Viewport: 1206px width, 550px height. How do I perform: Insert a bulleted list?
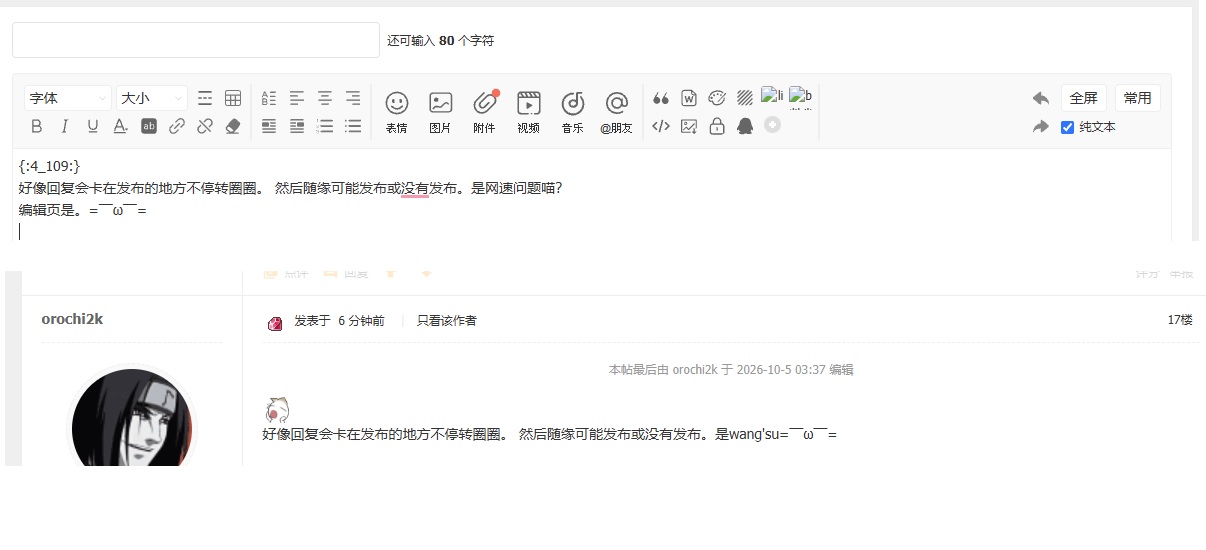tap(353, 126)
